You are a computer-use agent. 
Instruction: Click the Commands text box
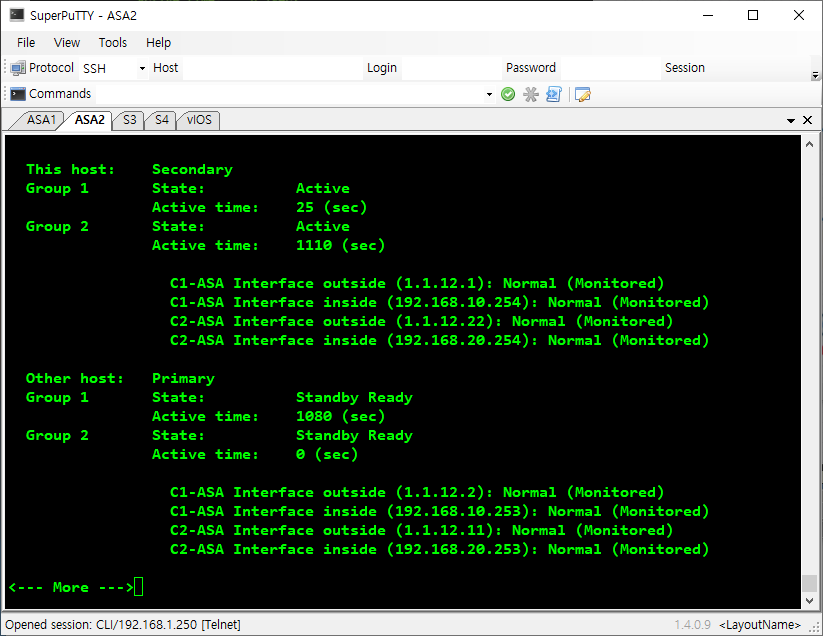(290, 94)
